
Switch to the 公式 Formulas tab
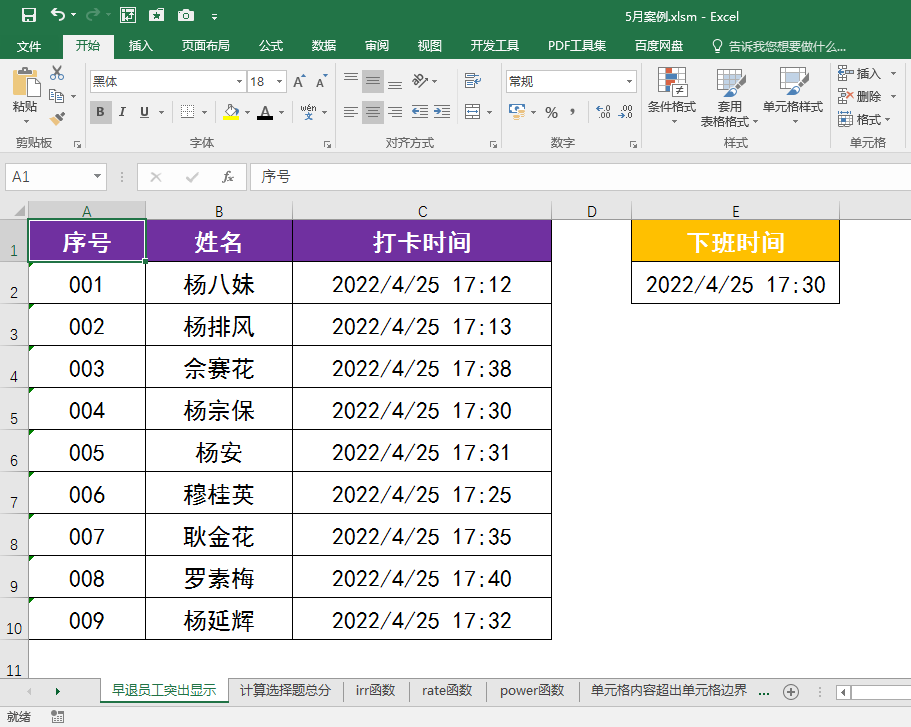point(271,46)
